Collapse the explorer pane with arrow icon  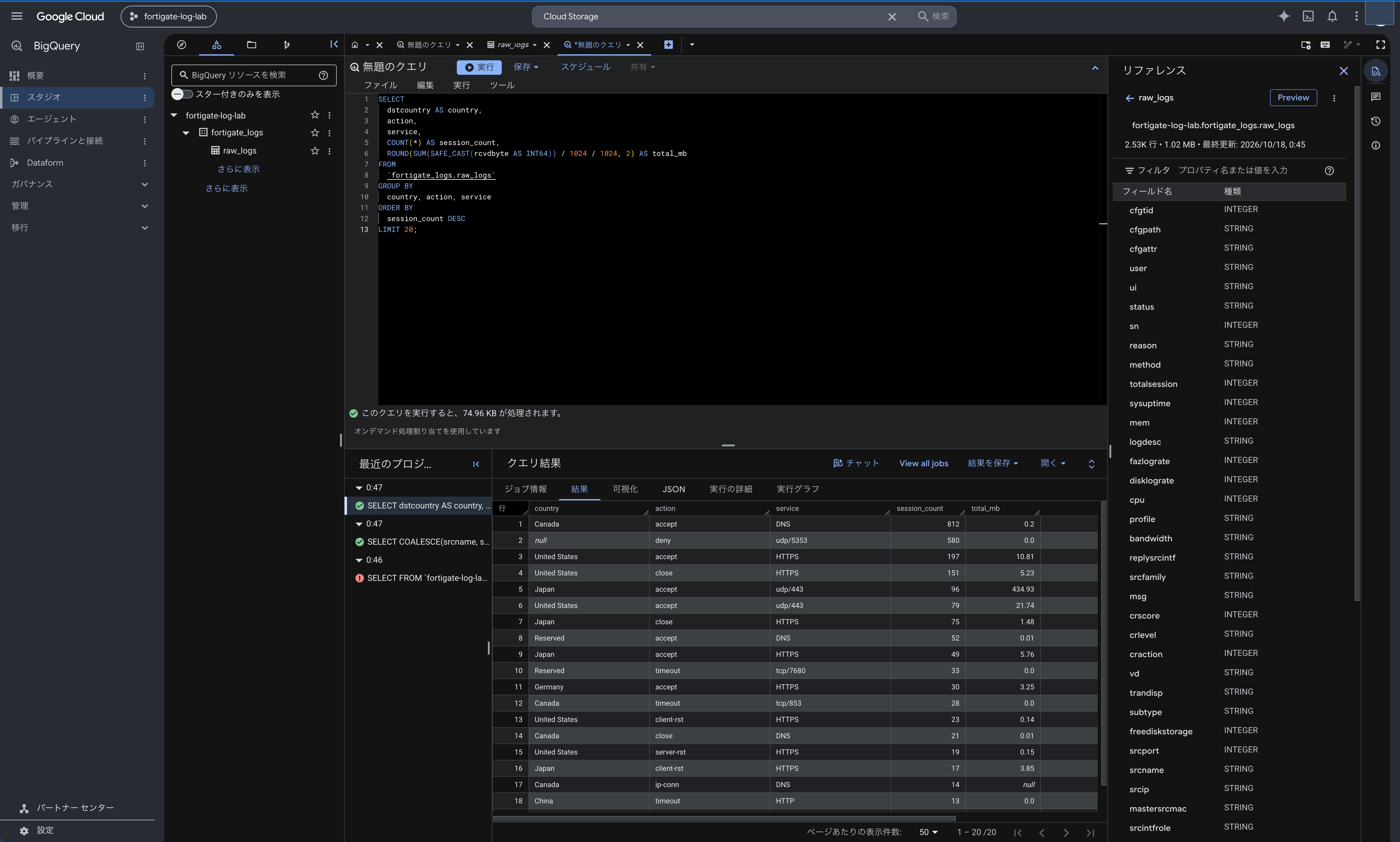coord(334,44)
